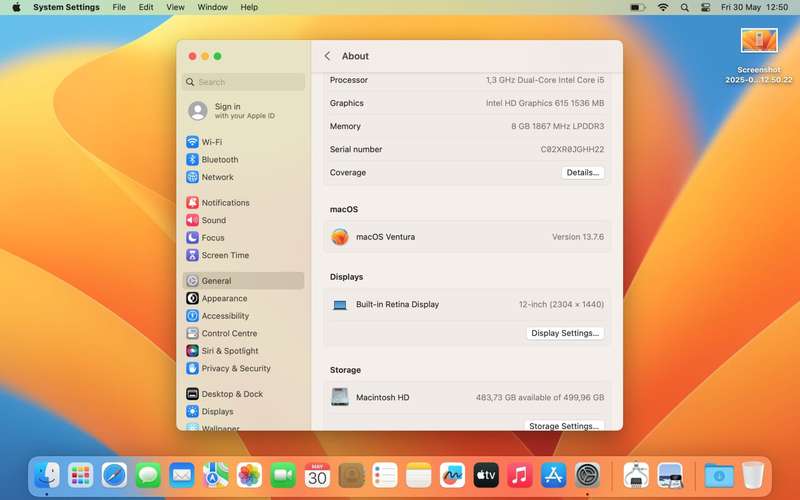
Task: Open Control Centre in menu bar
Action: click(x=706, y=7)
